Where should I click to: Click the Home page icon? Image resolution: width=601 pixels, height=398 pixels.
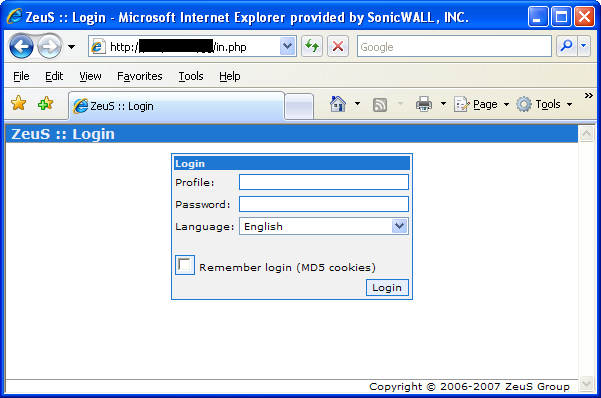click(x=338, y=104)
